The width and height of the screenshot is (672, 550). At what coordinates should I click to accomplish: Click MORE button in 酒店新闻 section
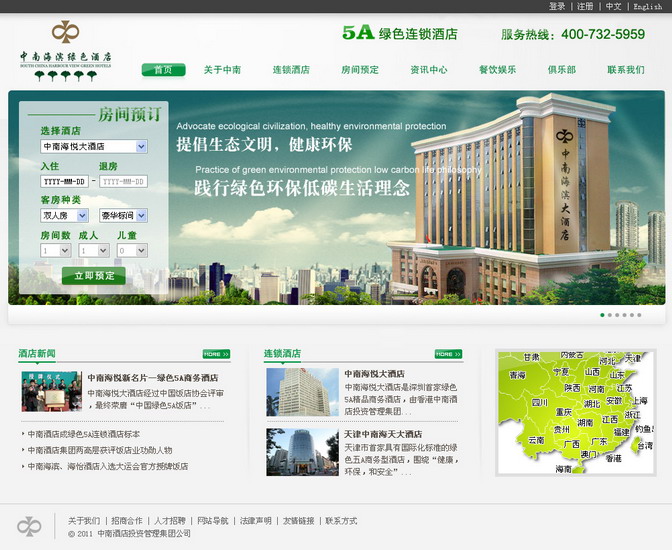[x=216, y=354]
